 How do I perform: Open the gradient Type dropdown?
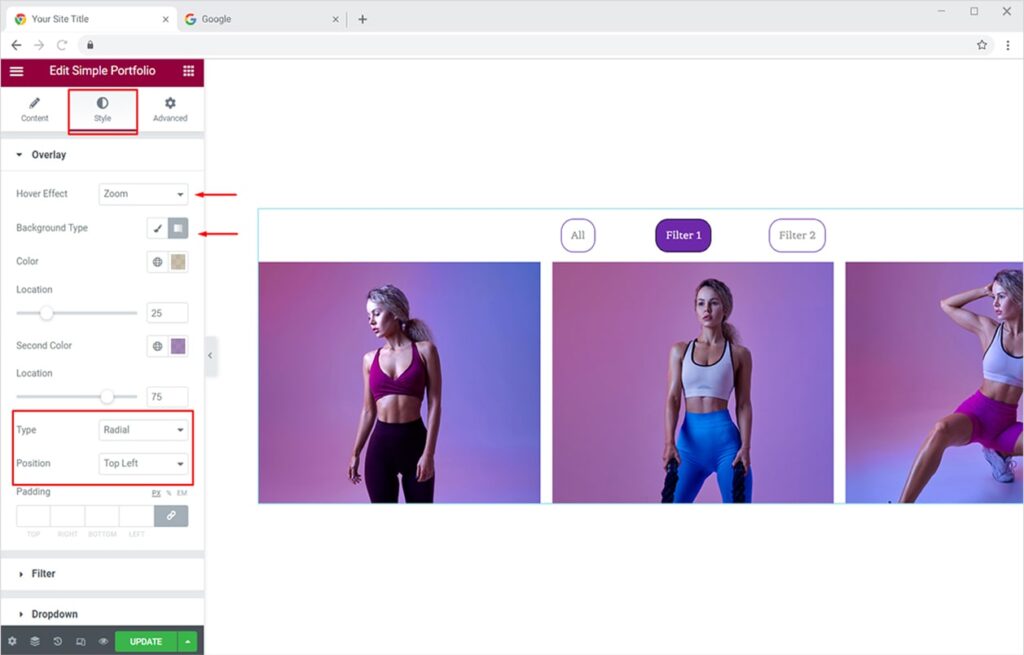pyautogui.click(x=144, y=430)
